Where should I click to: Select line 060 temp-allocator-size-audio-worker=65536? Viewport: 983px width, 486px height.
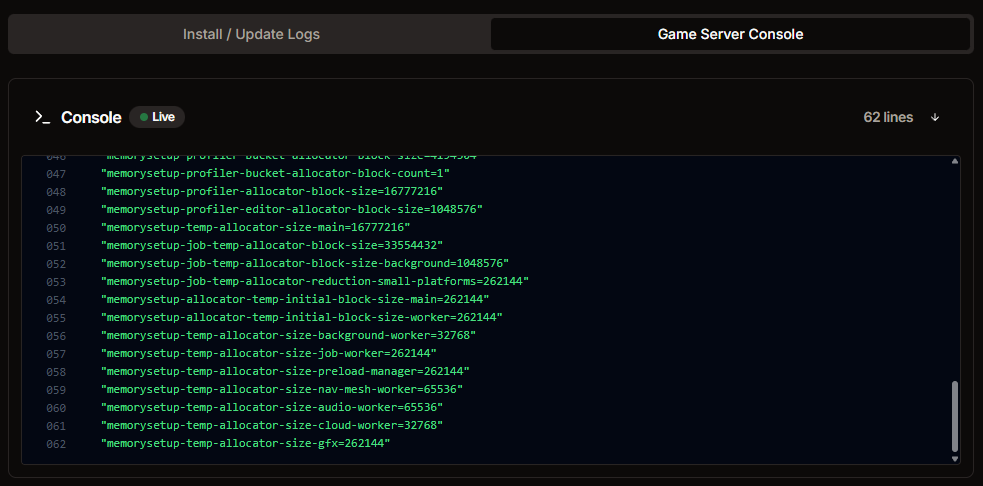[x=272, y=408]
